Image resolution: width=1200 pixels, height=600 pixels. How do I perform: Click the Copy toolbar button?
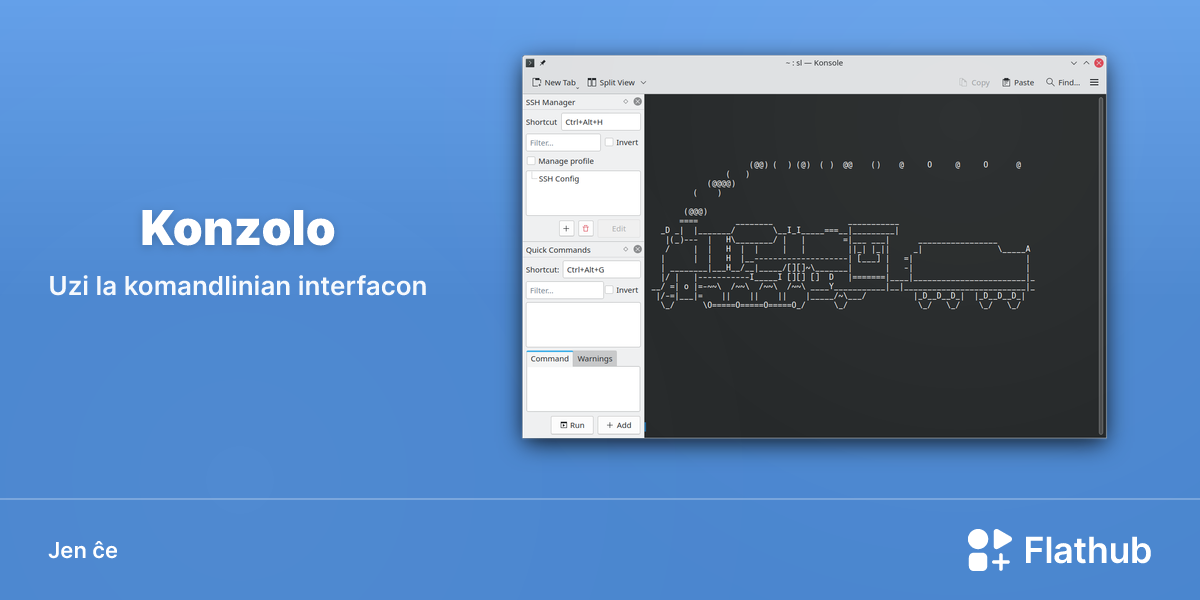tap(974, 82)
